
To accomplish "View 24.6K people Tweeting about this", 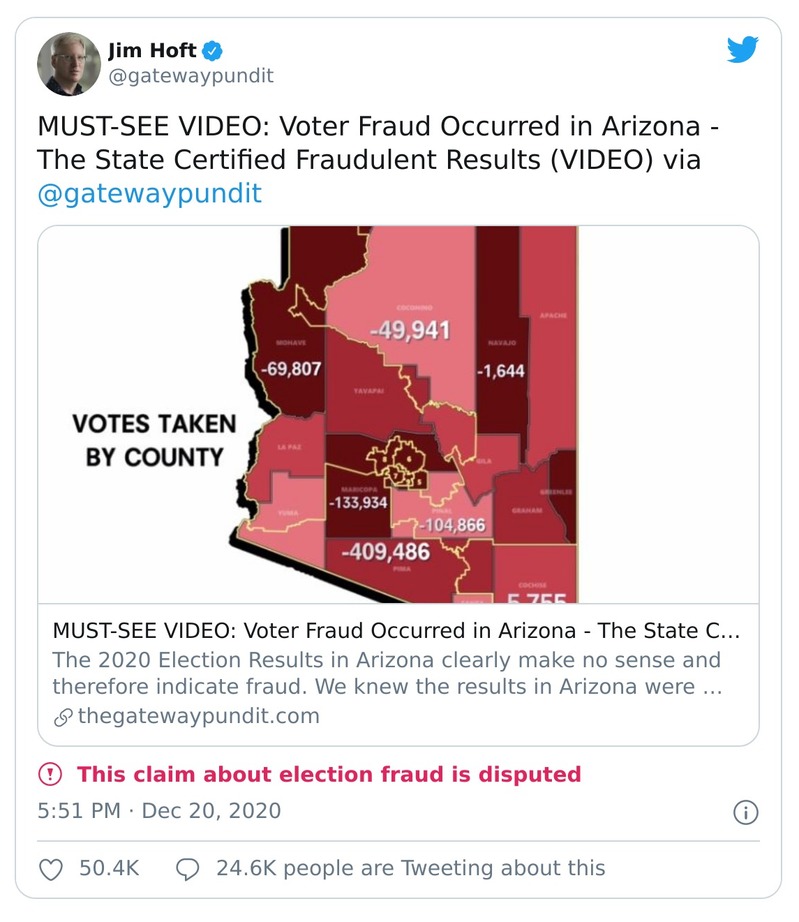I will coord(410,868).
